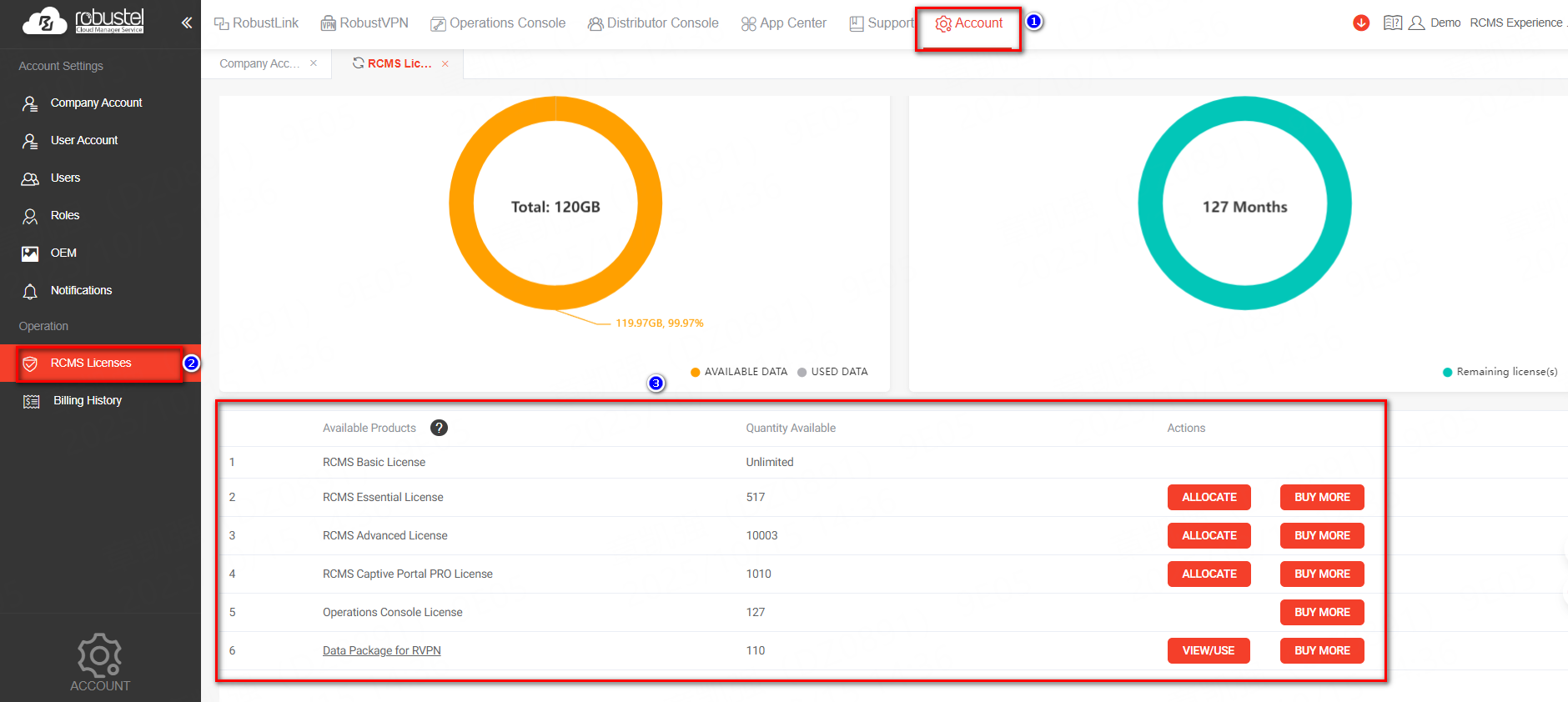Allocate RCMS Advanced License
1568x702 pixels.
point(1209,536)
